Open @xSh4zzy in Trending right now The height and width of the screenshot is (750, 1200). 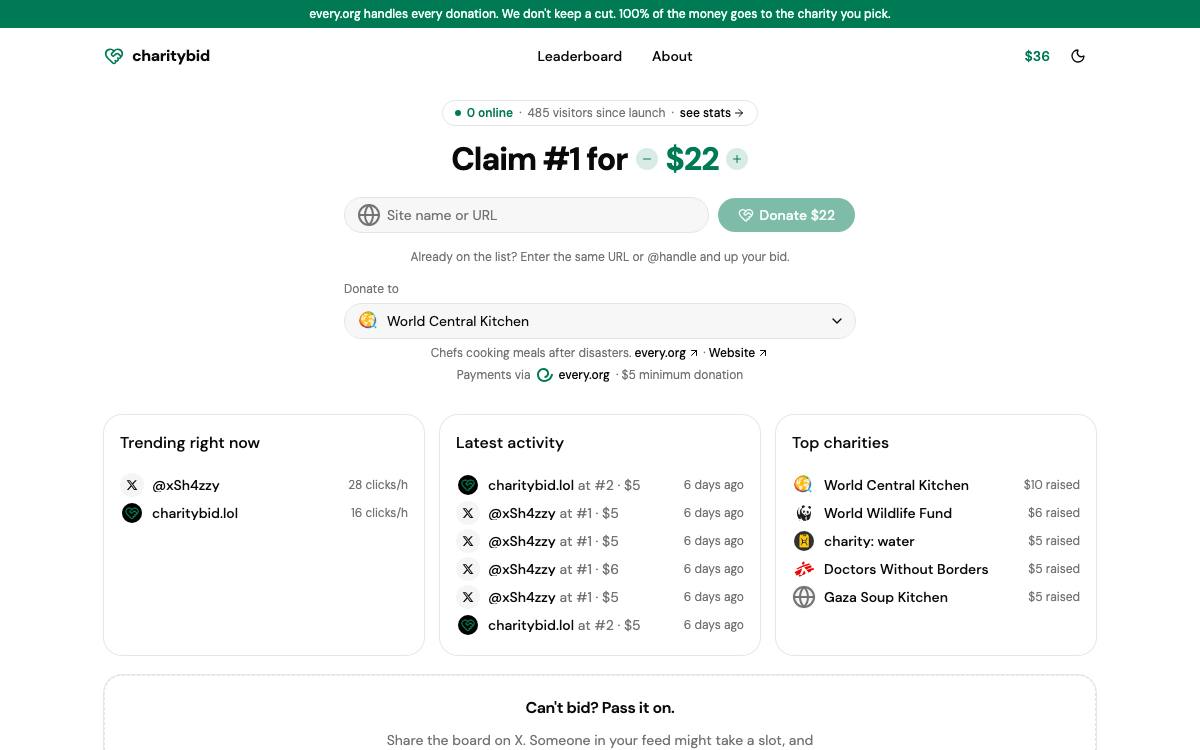[x=186, y=485]
